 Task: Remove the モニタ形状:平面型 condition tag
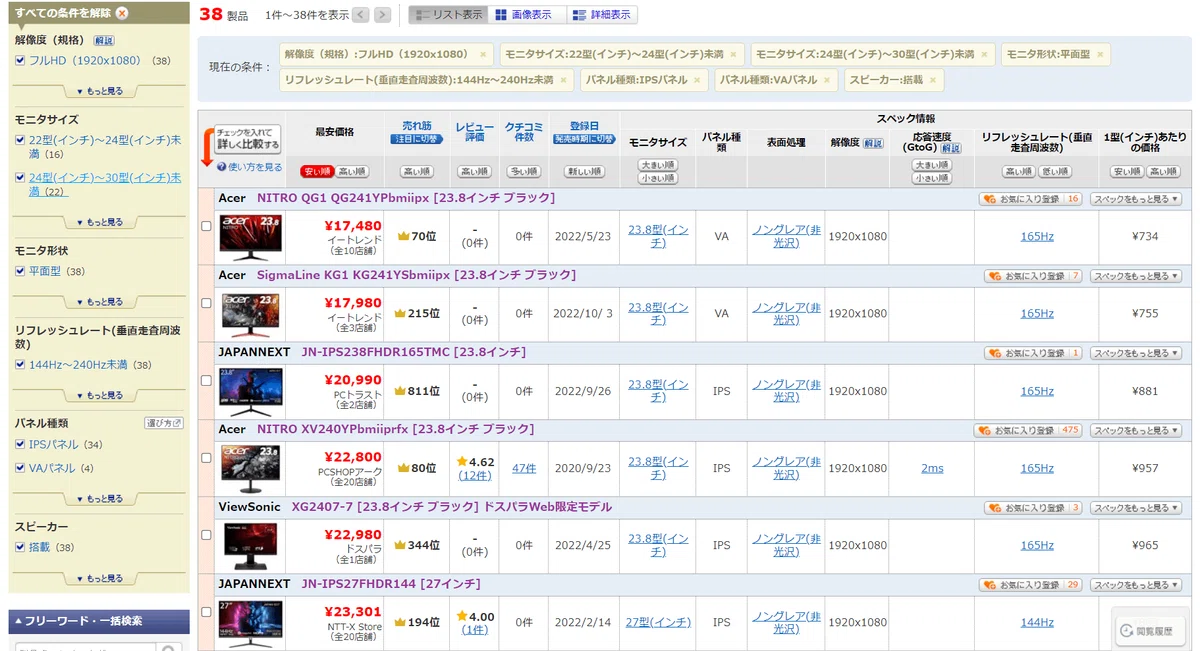(x=1100, y=54)
